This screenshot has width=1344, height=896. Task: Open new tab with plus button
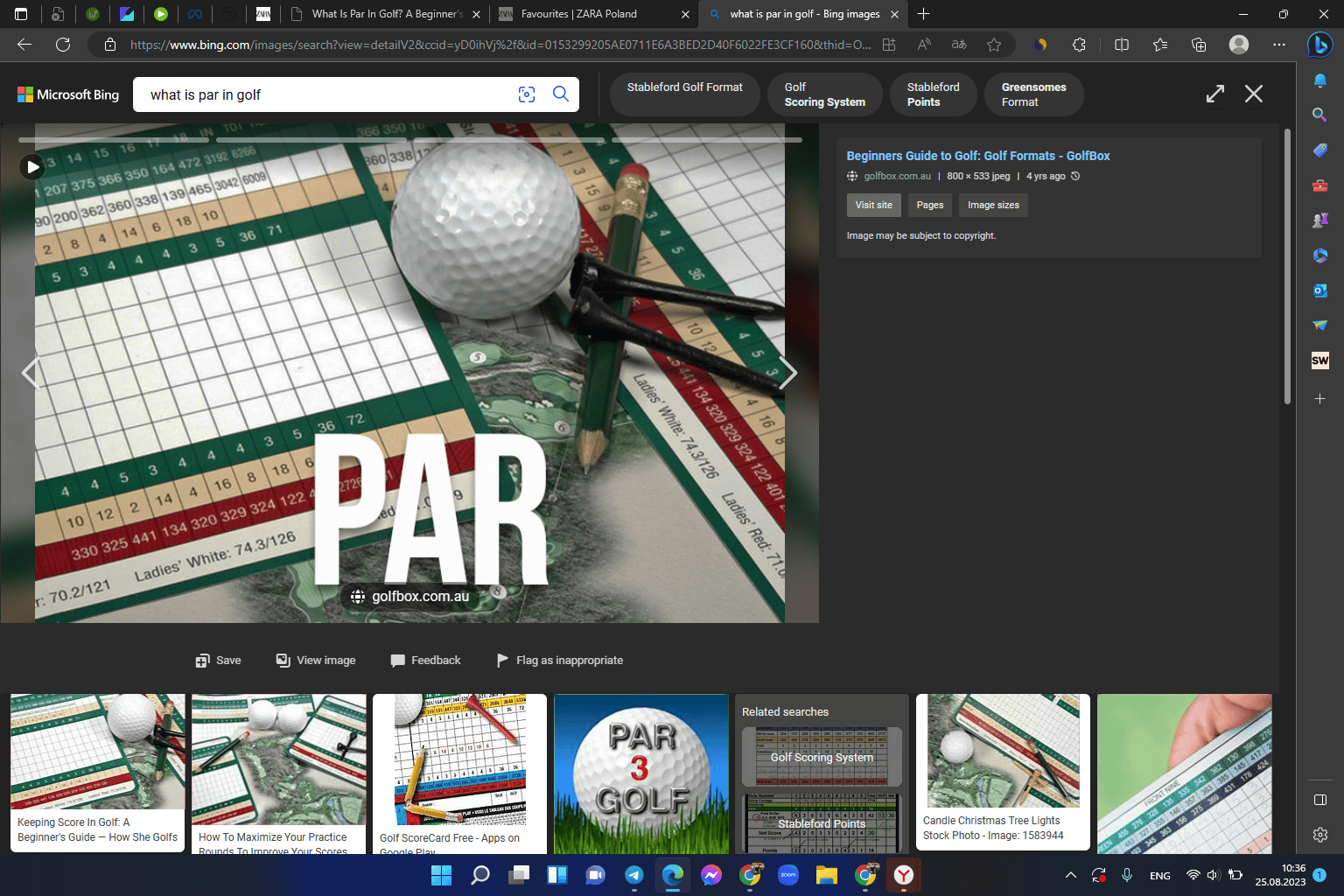pyautogui.click(x=923, y=14)
